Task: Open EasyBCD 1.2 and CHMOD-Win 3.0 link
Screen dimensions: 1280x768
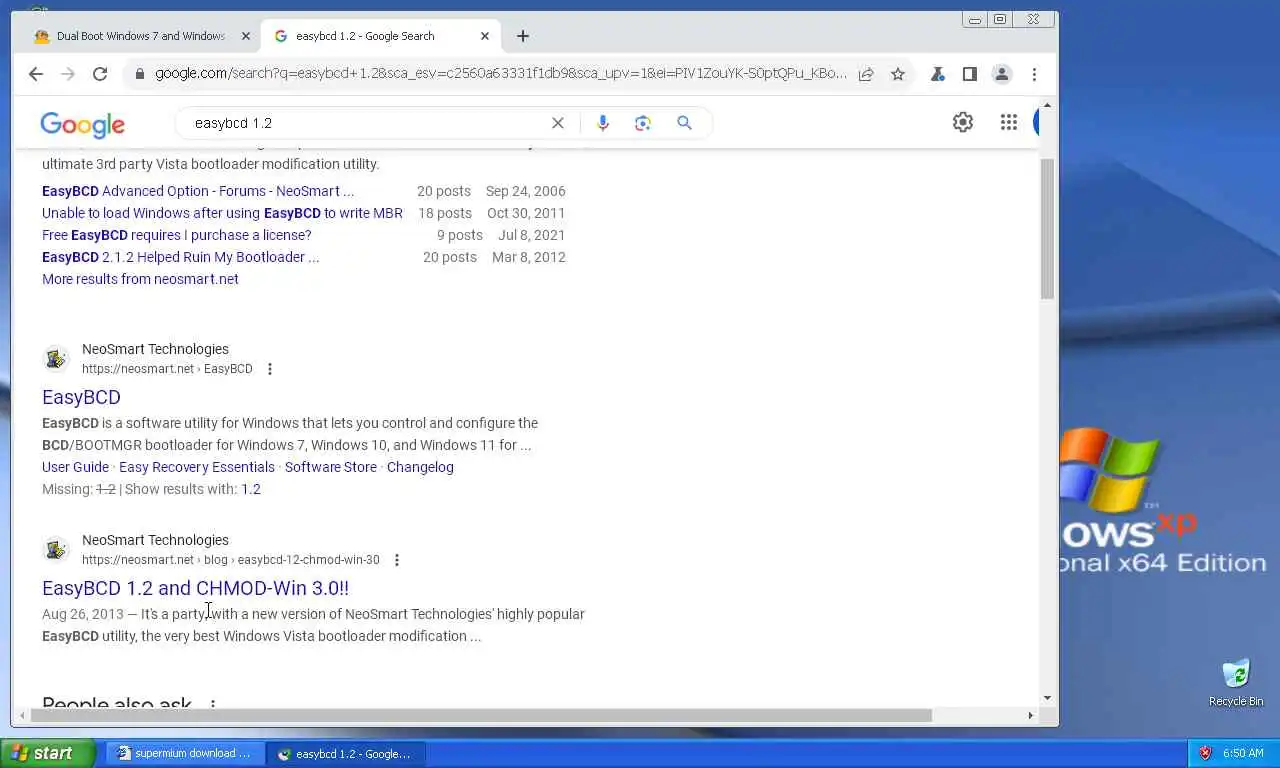Action: (x=195, y=588)
